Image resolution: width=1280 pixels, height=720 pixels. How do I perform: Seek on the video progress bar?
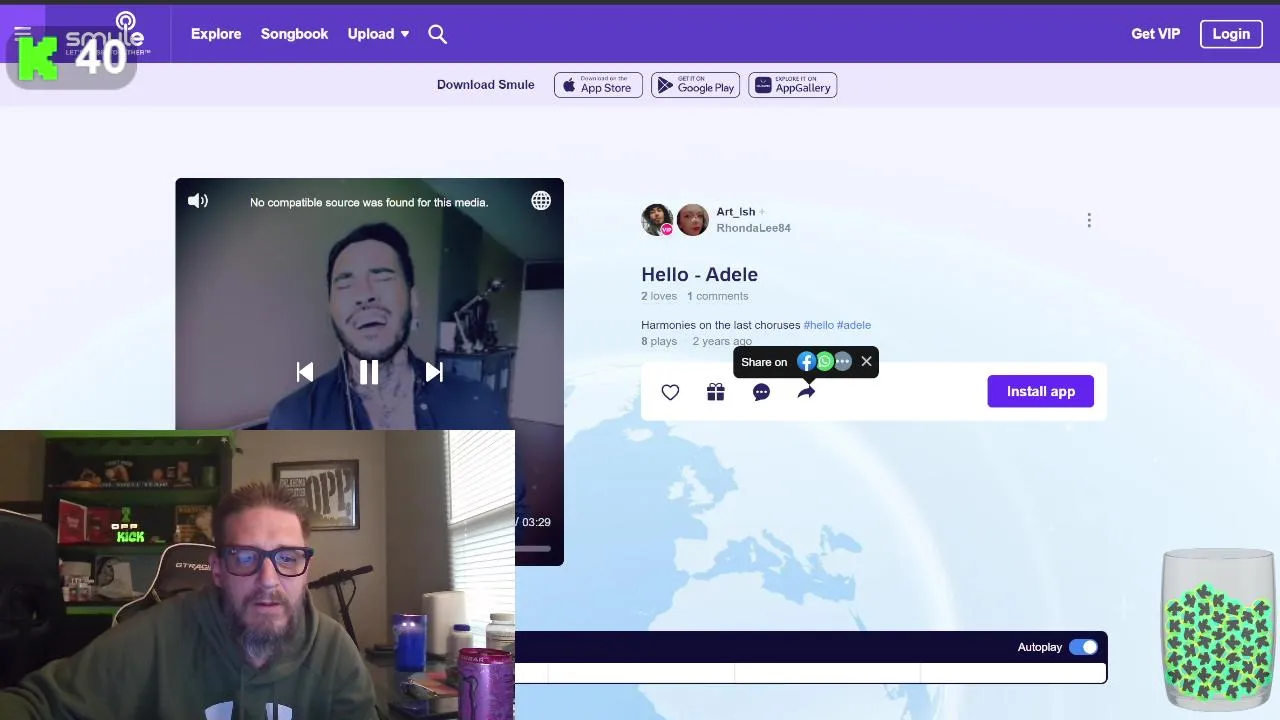click(x=533, y=548)
